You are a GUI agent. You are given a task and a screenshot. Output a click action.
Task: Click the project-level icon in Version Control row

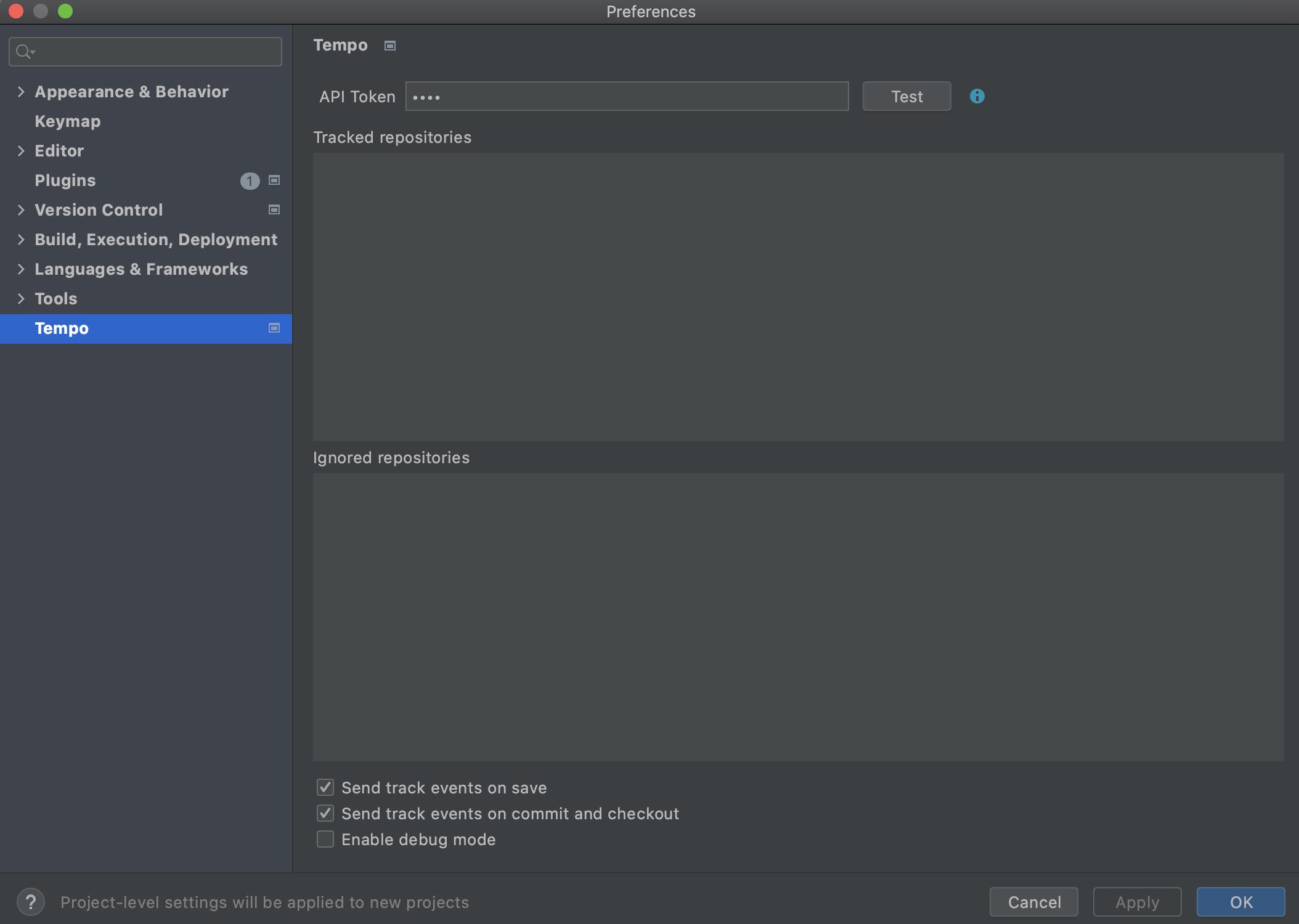(x=274, y=209)
